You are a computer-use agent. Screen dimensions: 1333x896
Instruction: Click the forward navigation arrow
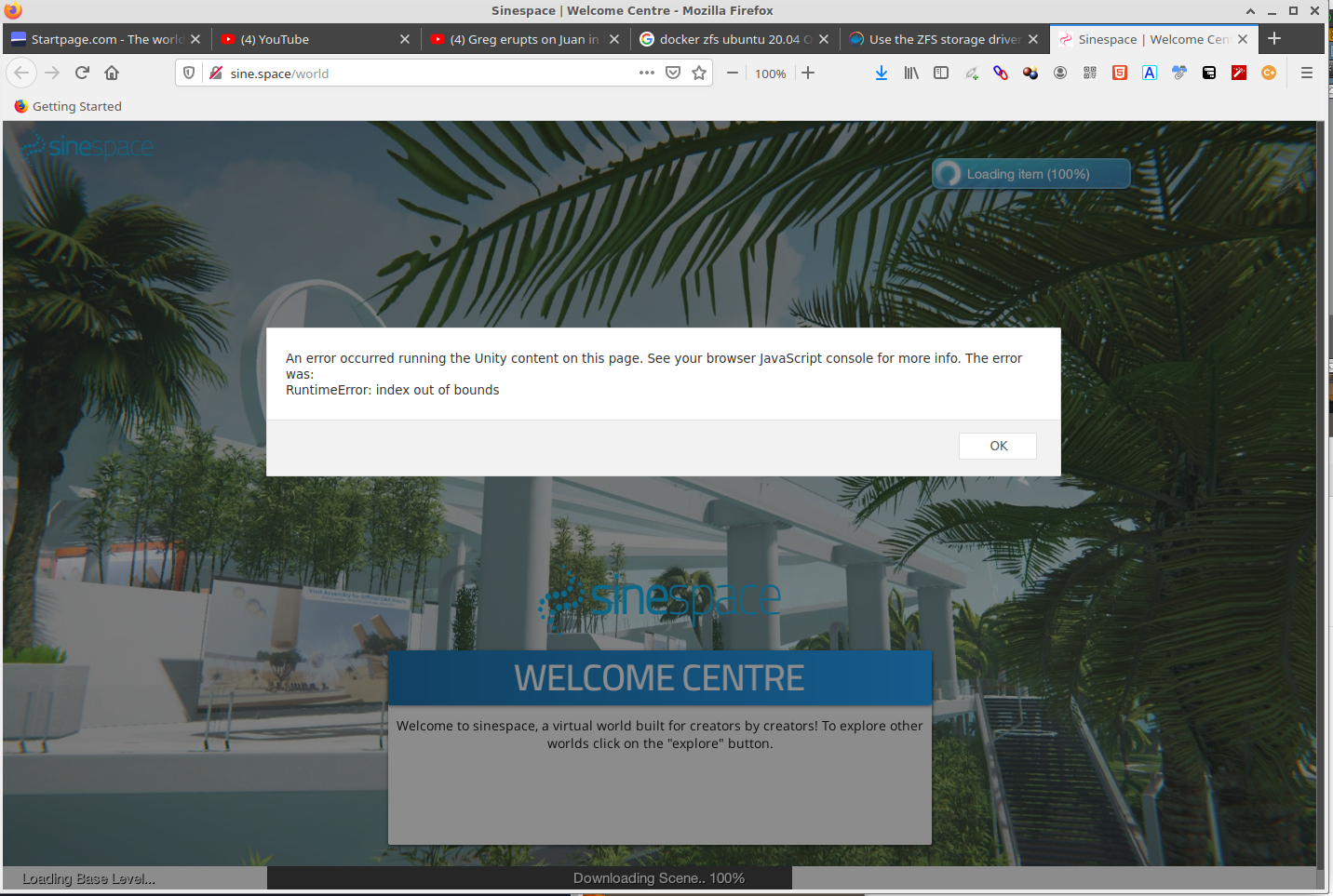[x=52, y=73]
